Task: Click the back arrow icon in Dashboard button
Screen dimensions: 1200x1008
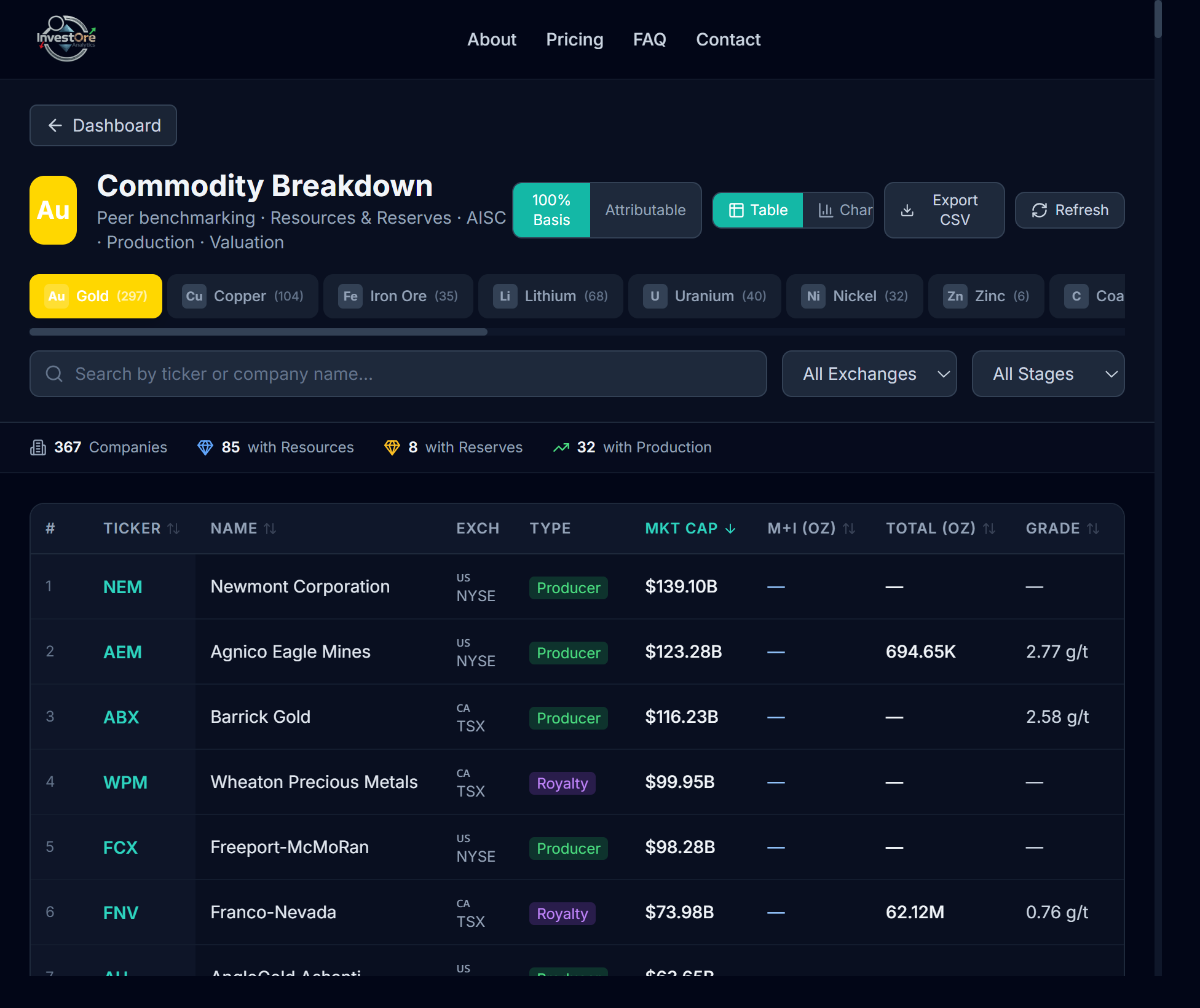Action: [x=55, y=125]
